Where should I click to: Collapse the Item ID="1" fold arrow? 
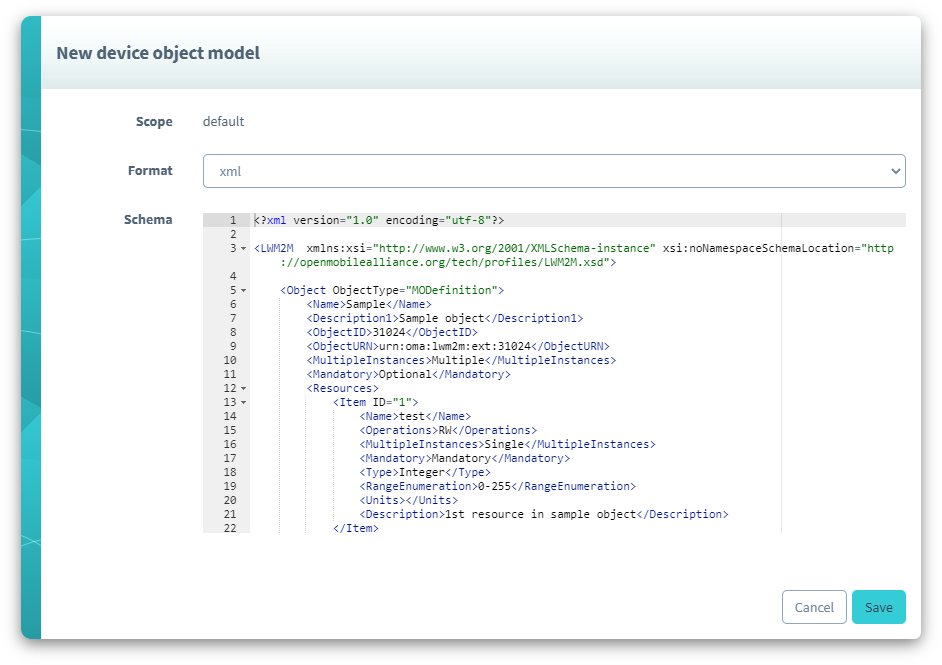pos(241,401)
